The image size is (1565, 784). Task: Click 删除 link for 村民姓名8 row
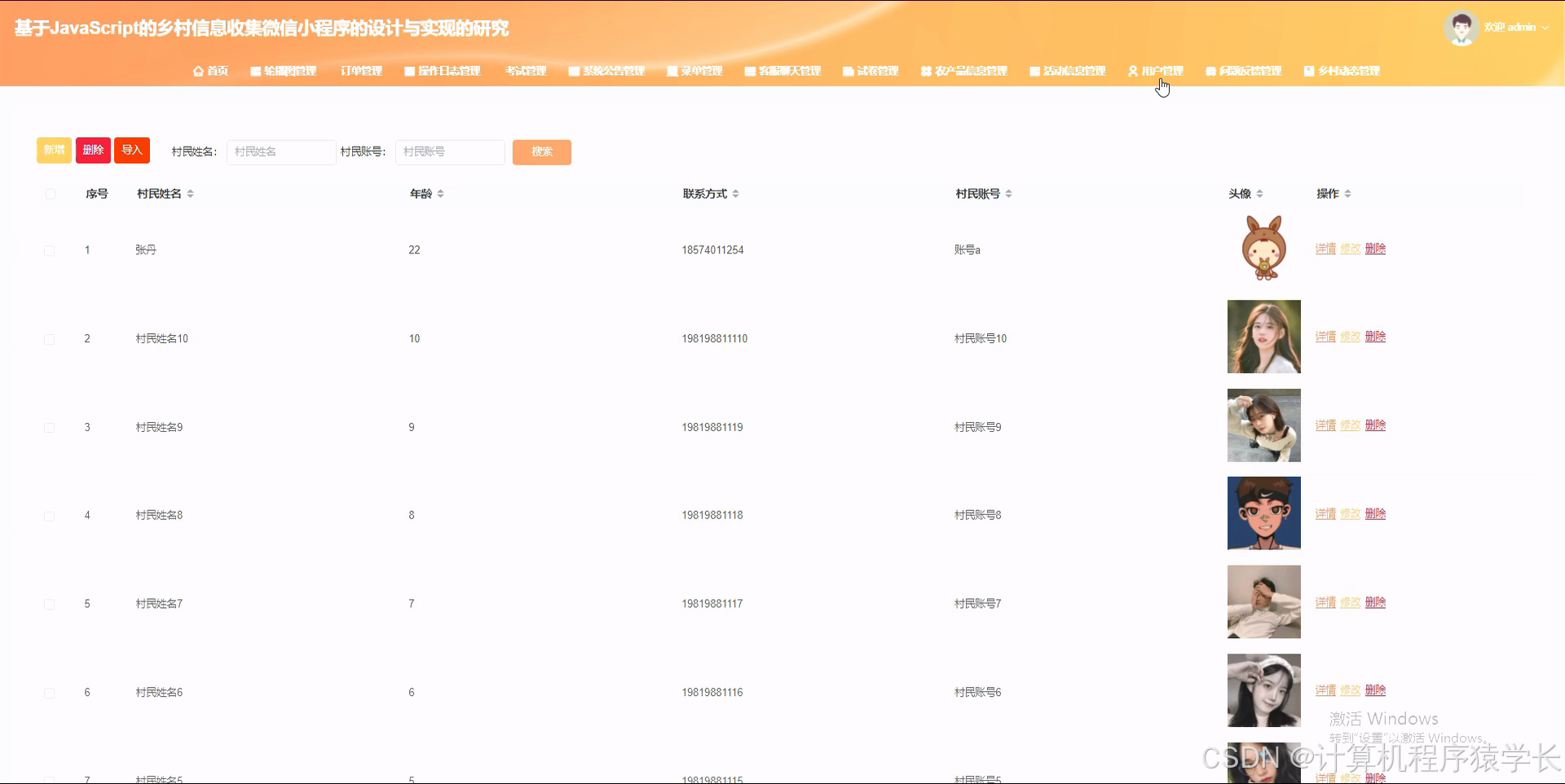[1375, 513]
